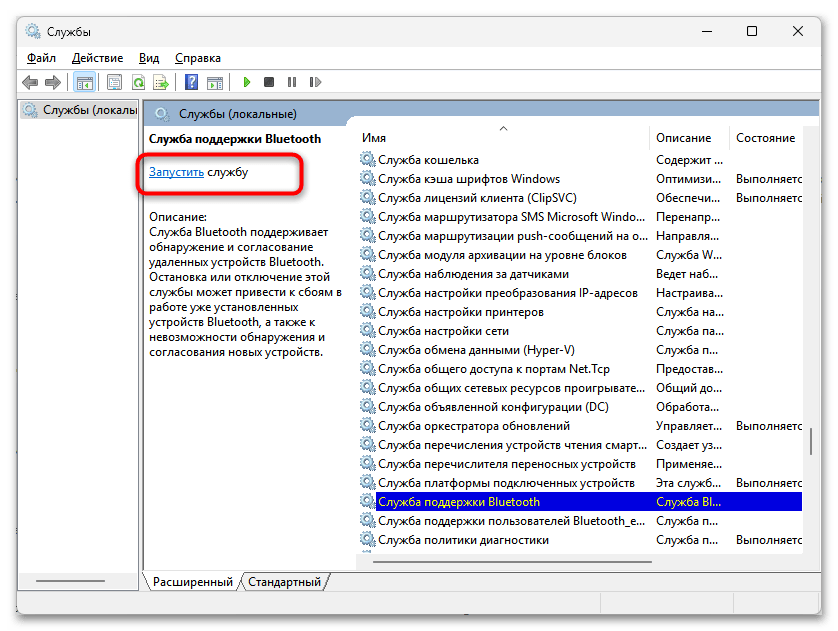Click gear icon of Служба настройки принтеров
Image resolution: width=838 pixels, height=631 pixels.
pos(367,311)
